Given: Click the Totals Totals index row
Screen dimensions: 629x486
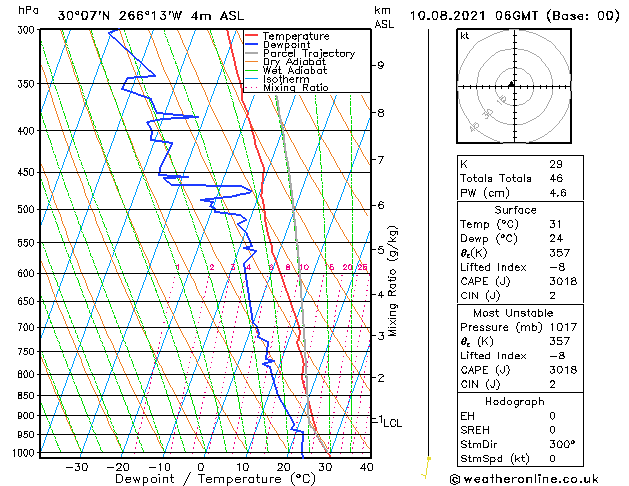Looking at the screenshot, I should coord(520,178).
